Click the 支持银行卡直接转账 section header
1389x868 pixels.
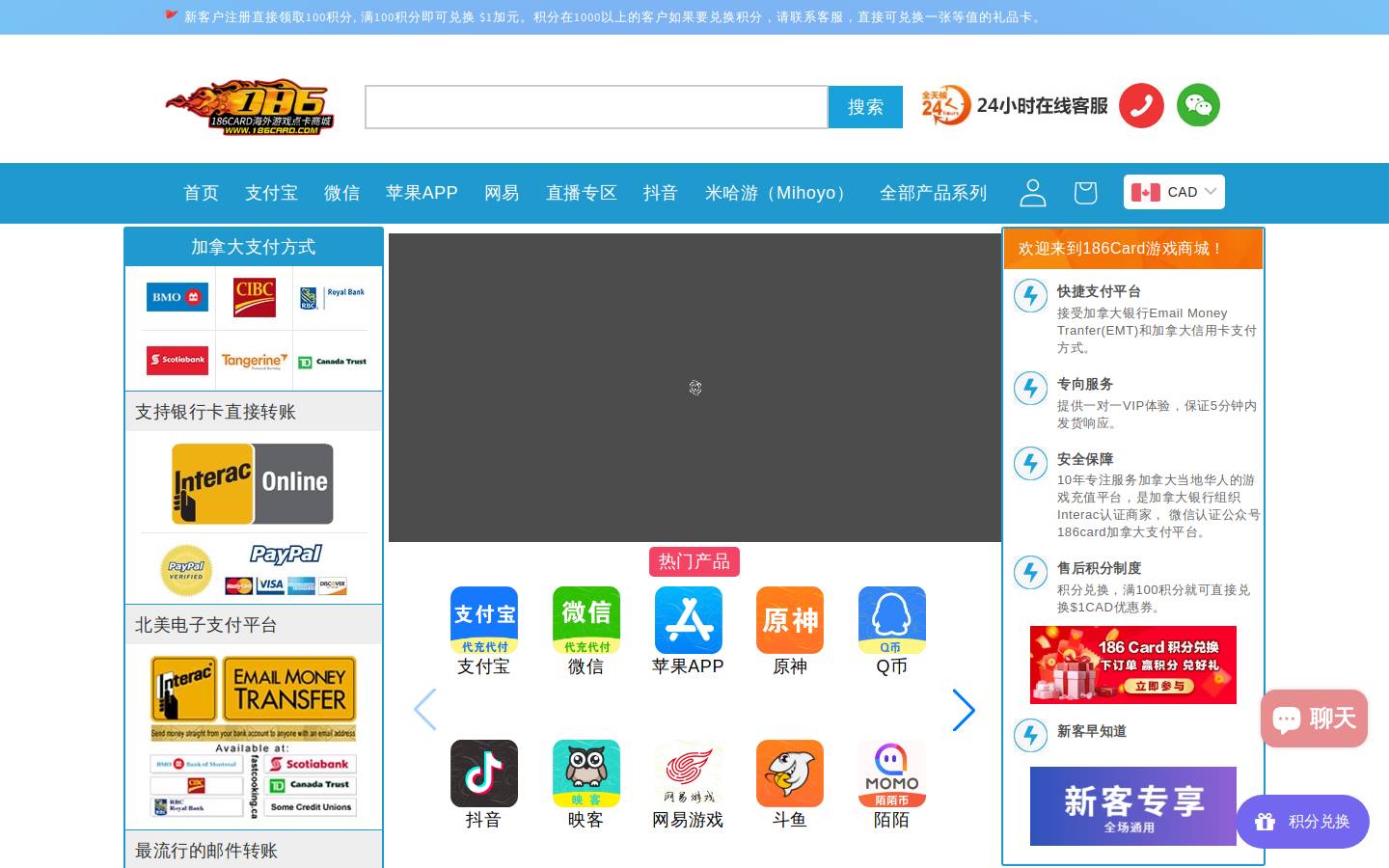254,412
